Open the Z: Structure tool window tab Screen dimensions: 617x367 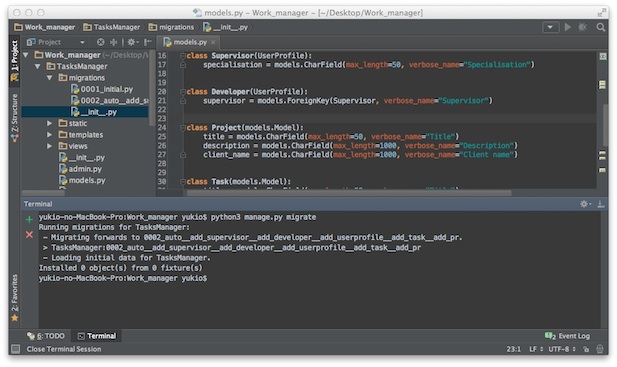click(15, 117)
